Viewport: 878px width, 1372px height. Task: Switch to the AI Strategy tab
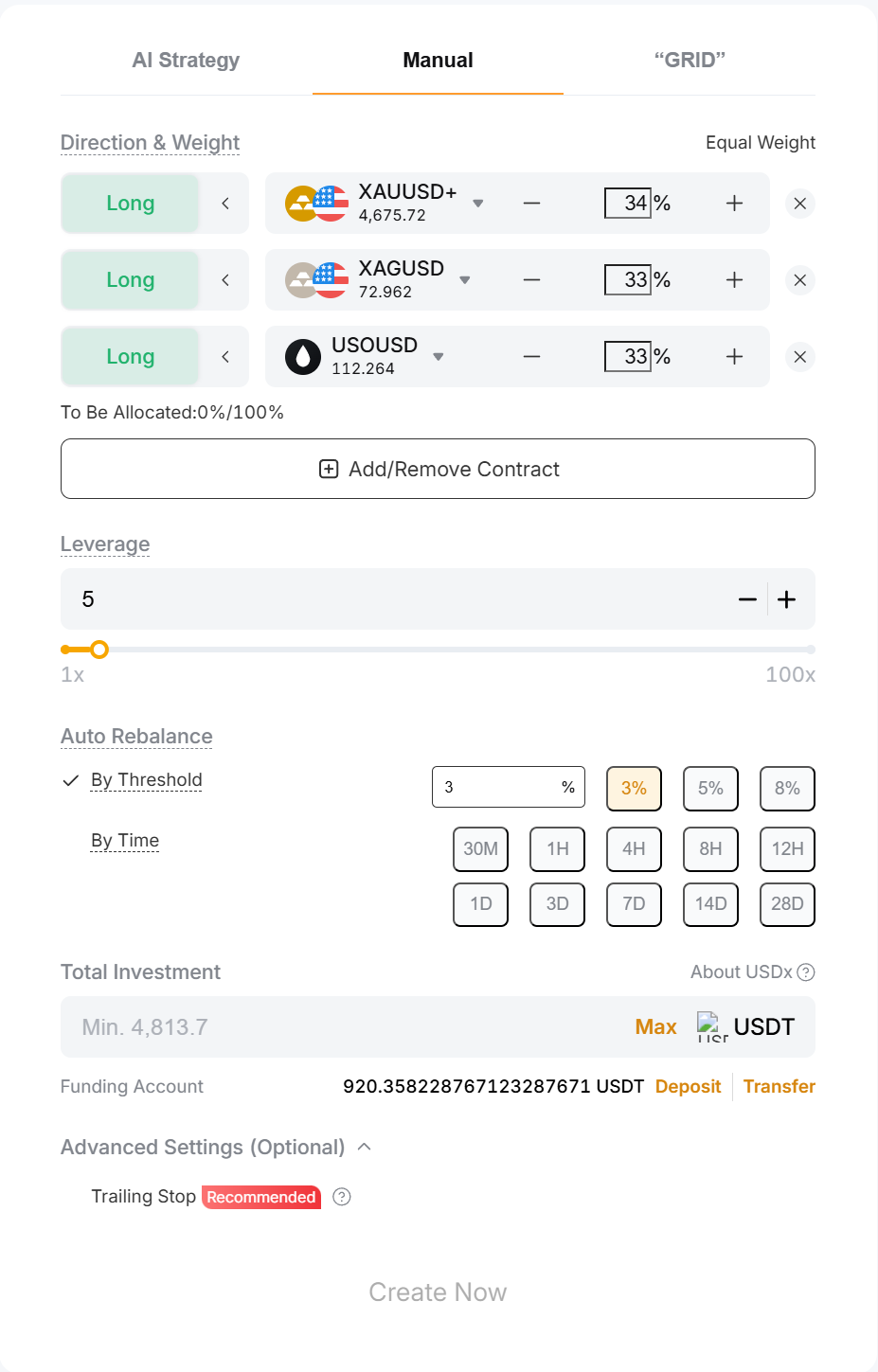(x=186, y=61)
